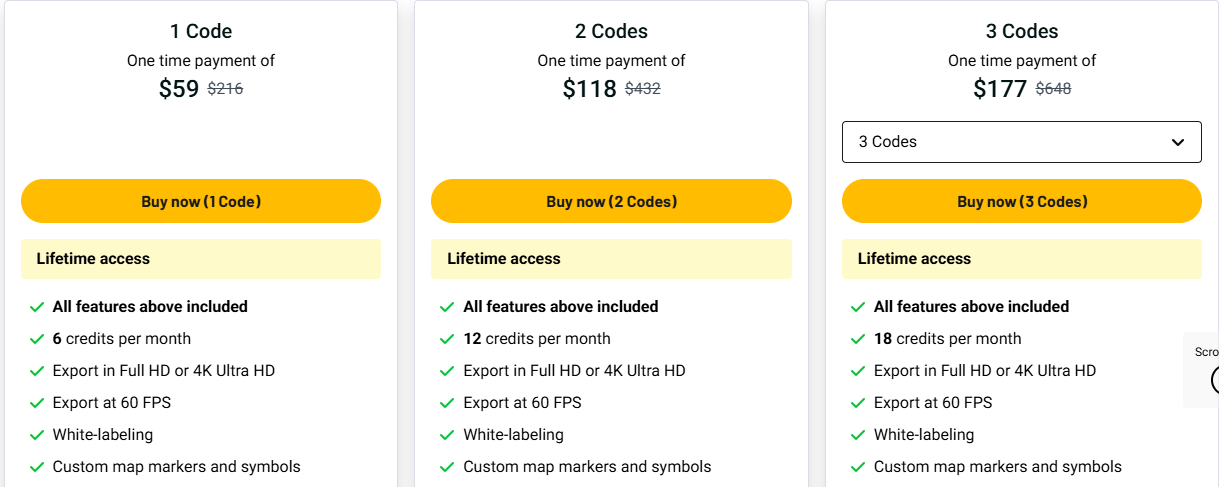The height and width of the screenshot is (487, 1219).
Task: Click checkmark by Full HD export in 3 Codes plan
Action: tap(858, 371)
